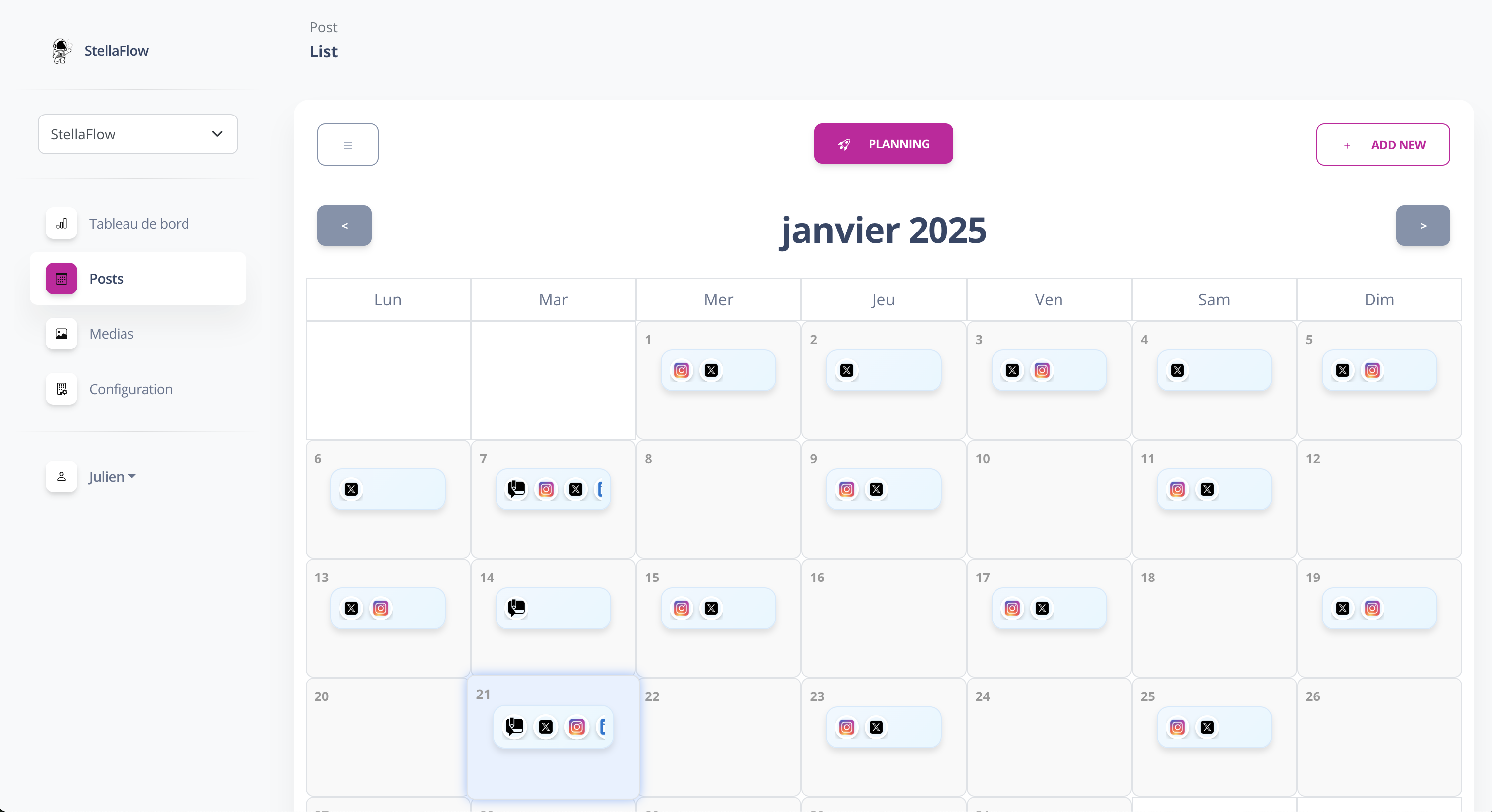This screenshot has height=812, width=1492.
Task: Click the chat bubble icon on January 14
Action: (x=516, y=608)
